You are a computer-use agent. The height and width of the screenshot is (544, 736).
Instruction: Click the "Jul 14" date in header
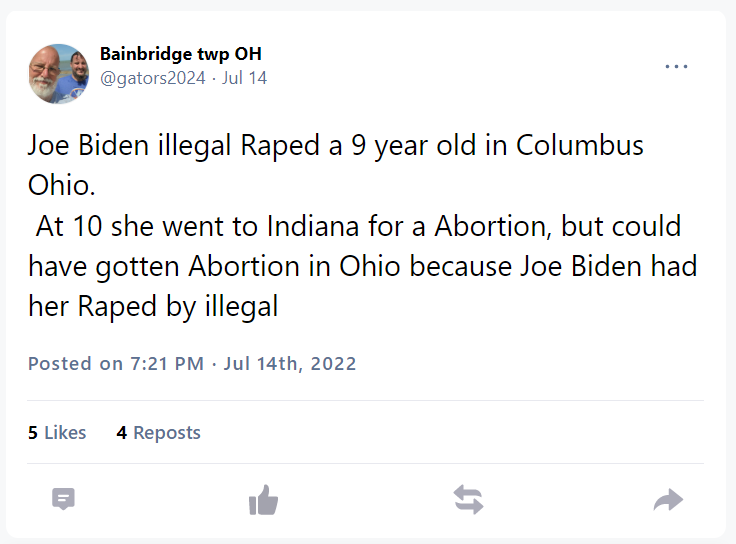pyautogui.click(x=246, y=77)
